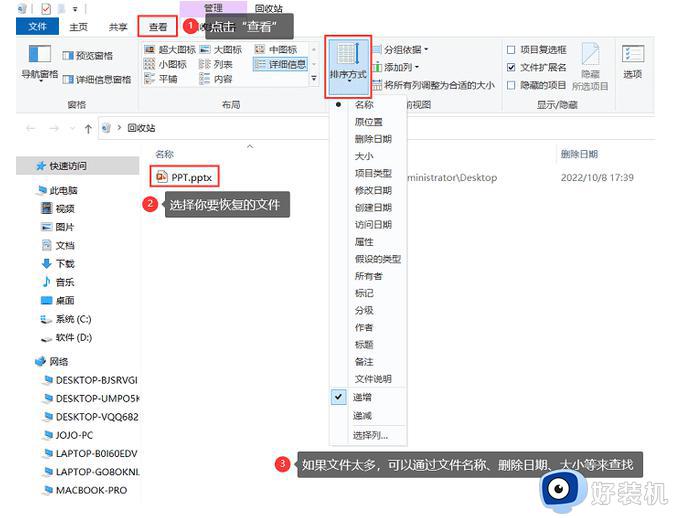This screenshot has width=676, height=518.
Task: Sort by 访问日期
Action: [x=373, y=225]
